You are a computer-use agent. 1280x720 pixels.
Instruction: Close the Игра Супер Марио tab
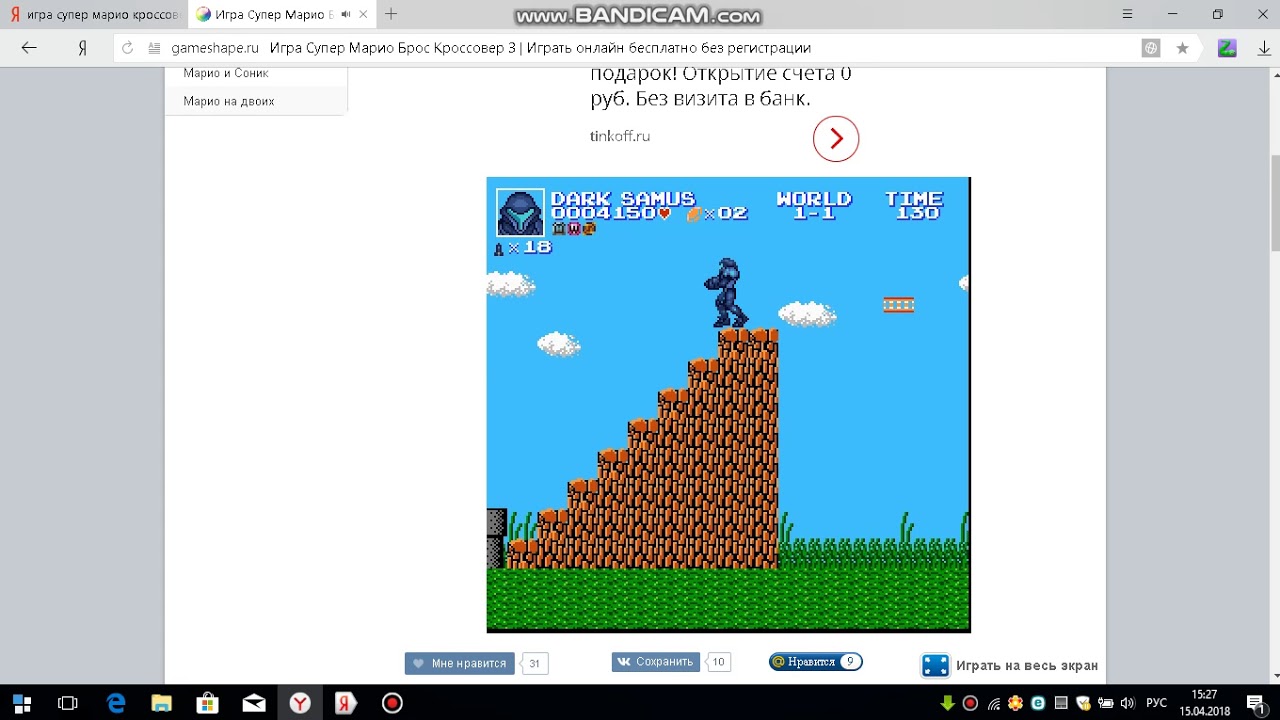pyautogui.click(x=364, y=14)
